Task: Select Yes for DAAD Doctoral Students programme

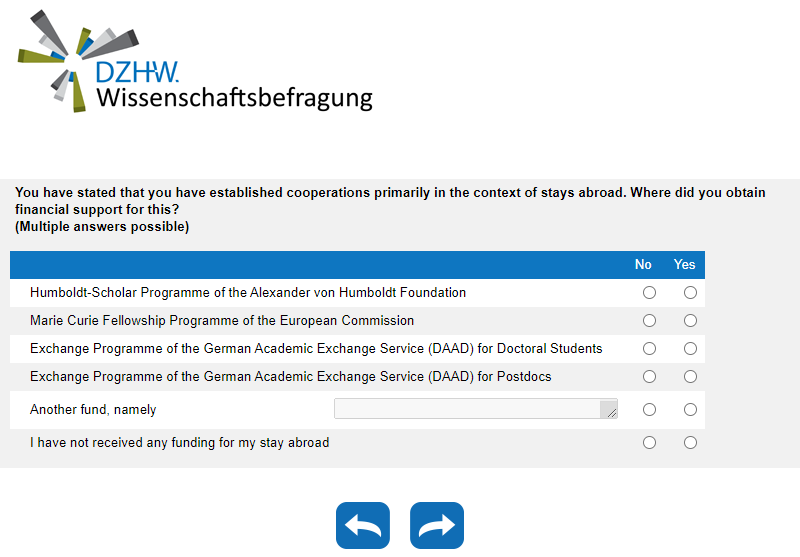Action: 690,349
